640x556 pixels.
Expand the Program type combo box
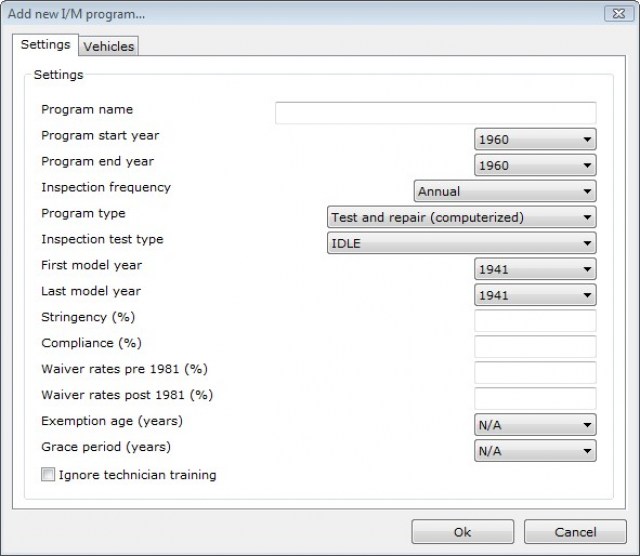click(461, 217)
